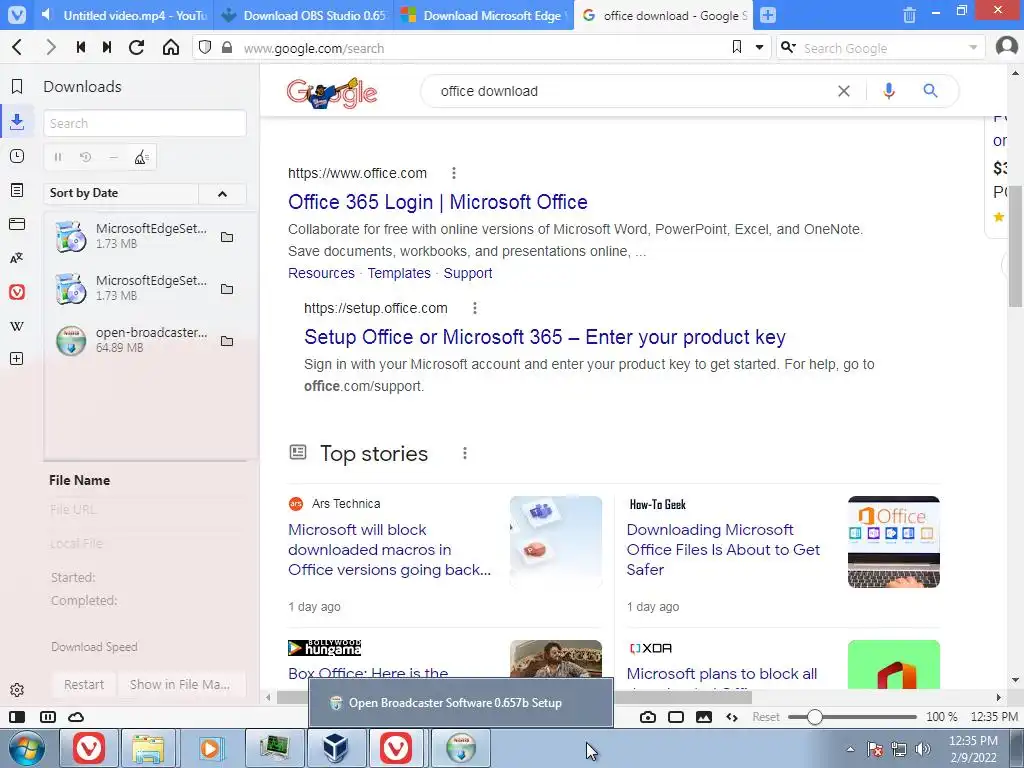
Task: Toggle the panel visibility in status bar
Action: (18, 716)
